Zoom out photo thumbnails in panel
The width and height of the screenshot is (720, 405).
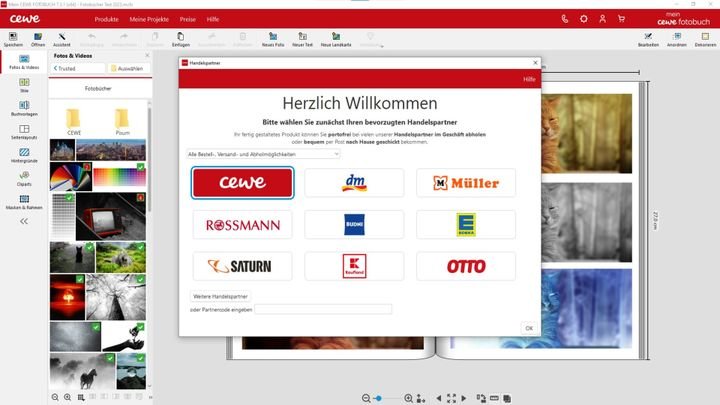point(55,397)
